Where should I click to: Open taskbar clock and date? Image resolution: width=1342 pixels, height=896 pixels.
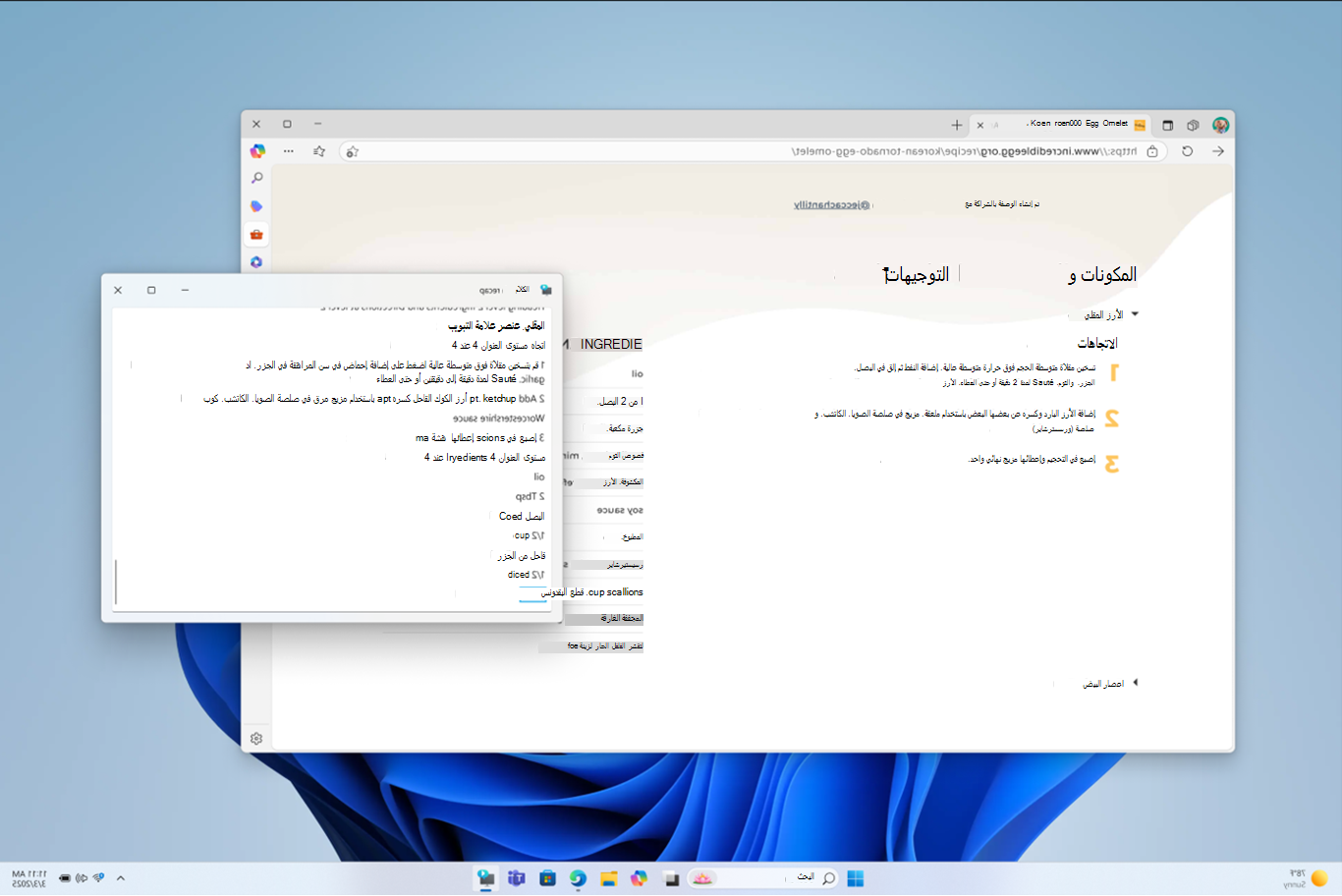pos(28,878)
